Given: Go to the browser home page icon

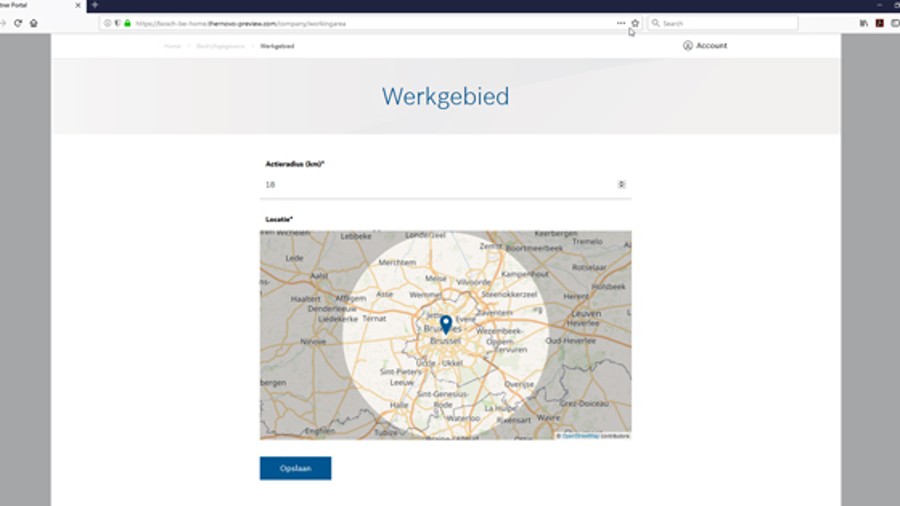Looking at the screenshot, I should click(33, 24).
